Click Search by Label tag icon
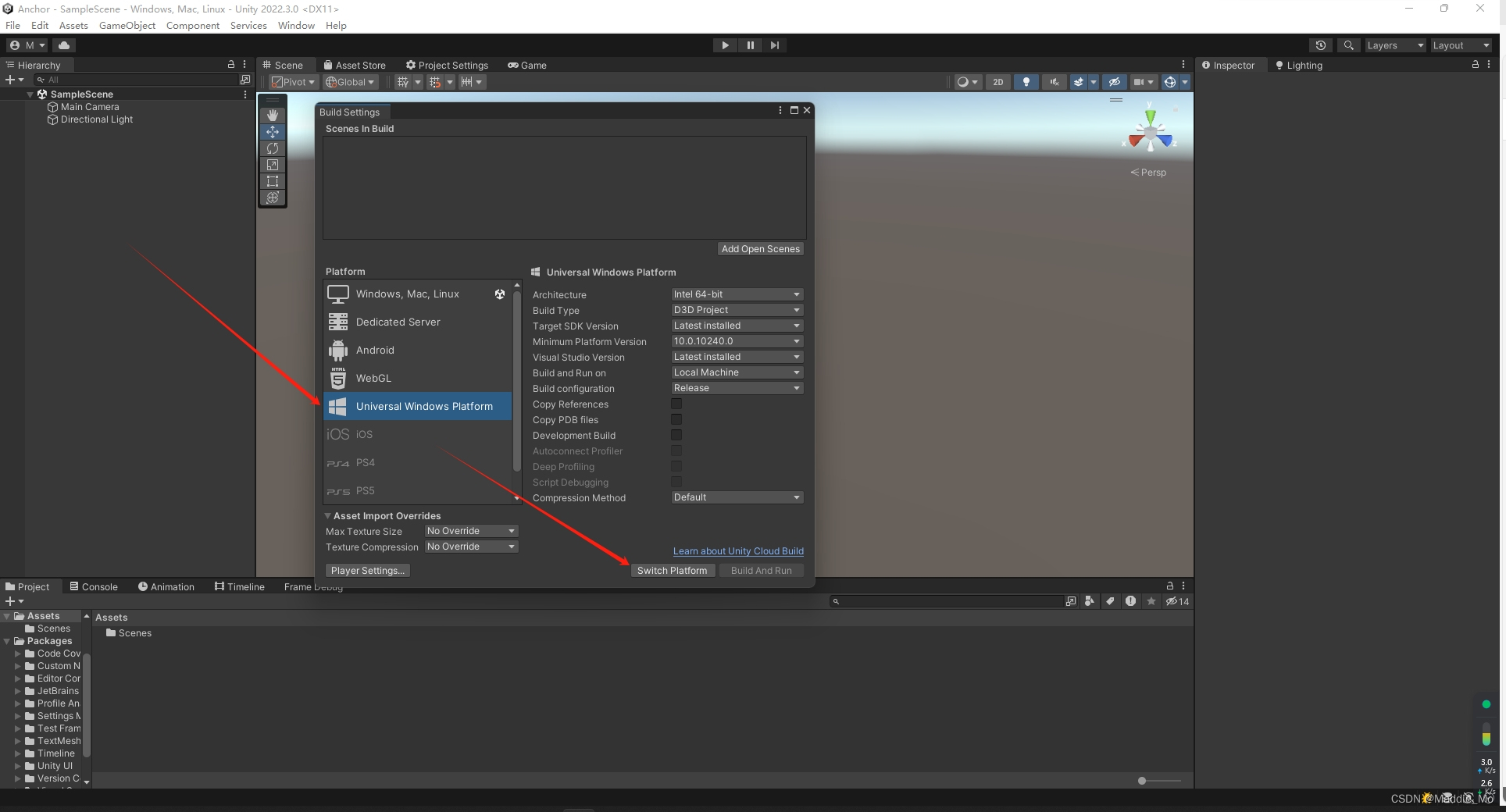Viewport: 1506px width, 812px height. point(1110,601)
